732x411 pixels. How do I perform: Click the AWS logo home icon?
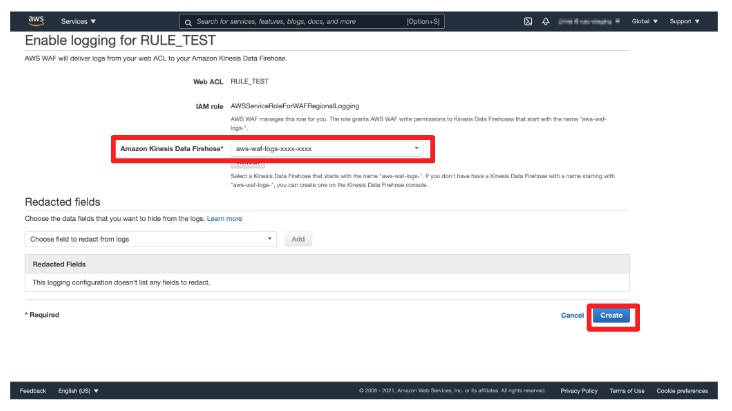(36, 20)
